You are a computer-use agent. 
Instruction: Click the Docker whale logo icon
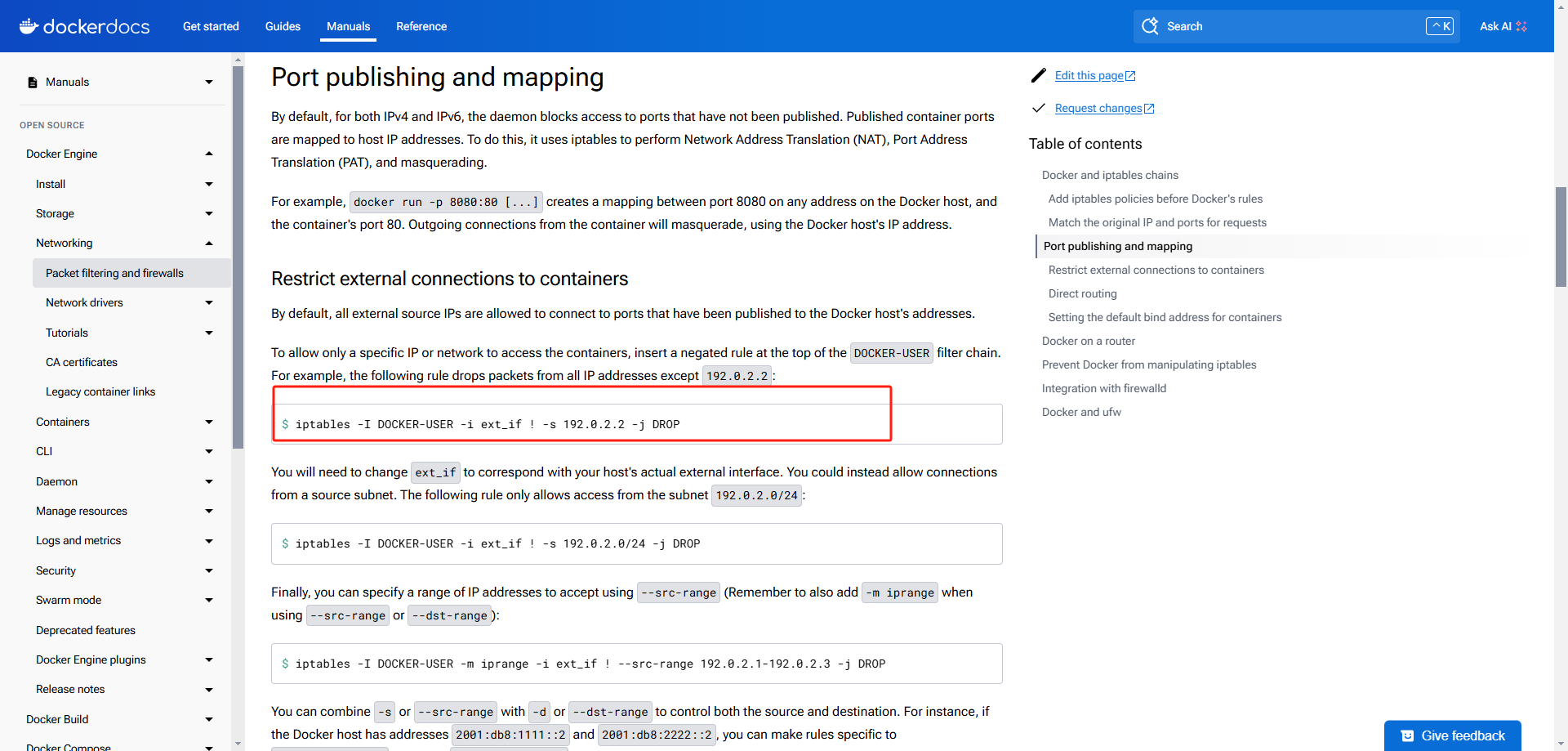pyautogui.click(x=29, y=26)
